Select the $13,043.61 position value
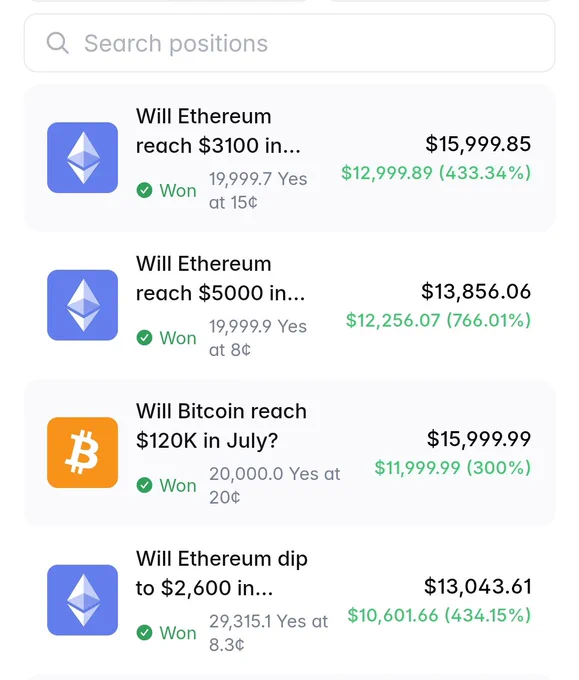The width and height of the screenshot is (579, 680). pyautogui.click(x=478, y=586)
